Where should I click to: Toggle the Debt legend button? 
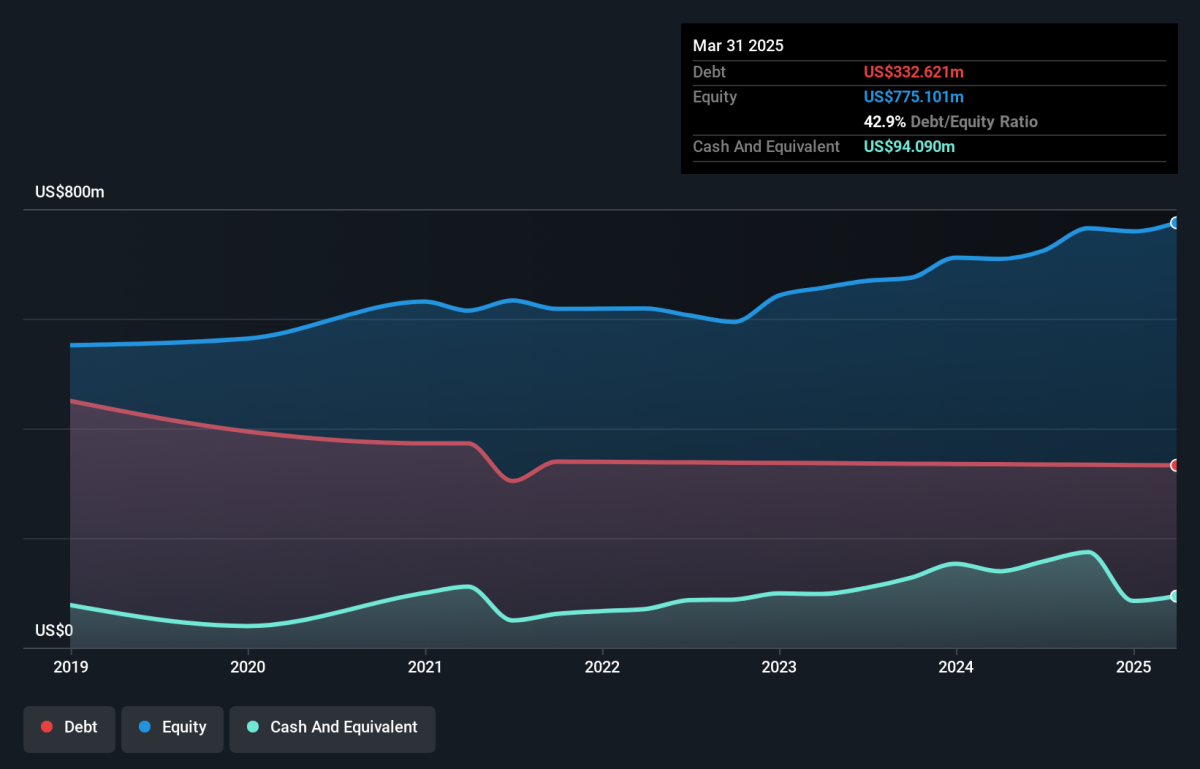[x=69, y=728]
